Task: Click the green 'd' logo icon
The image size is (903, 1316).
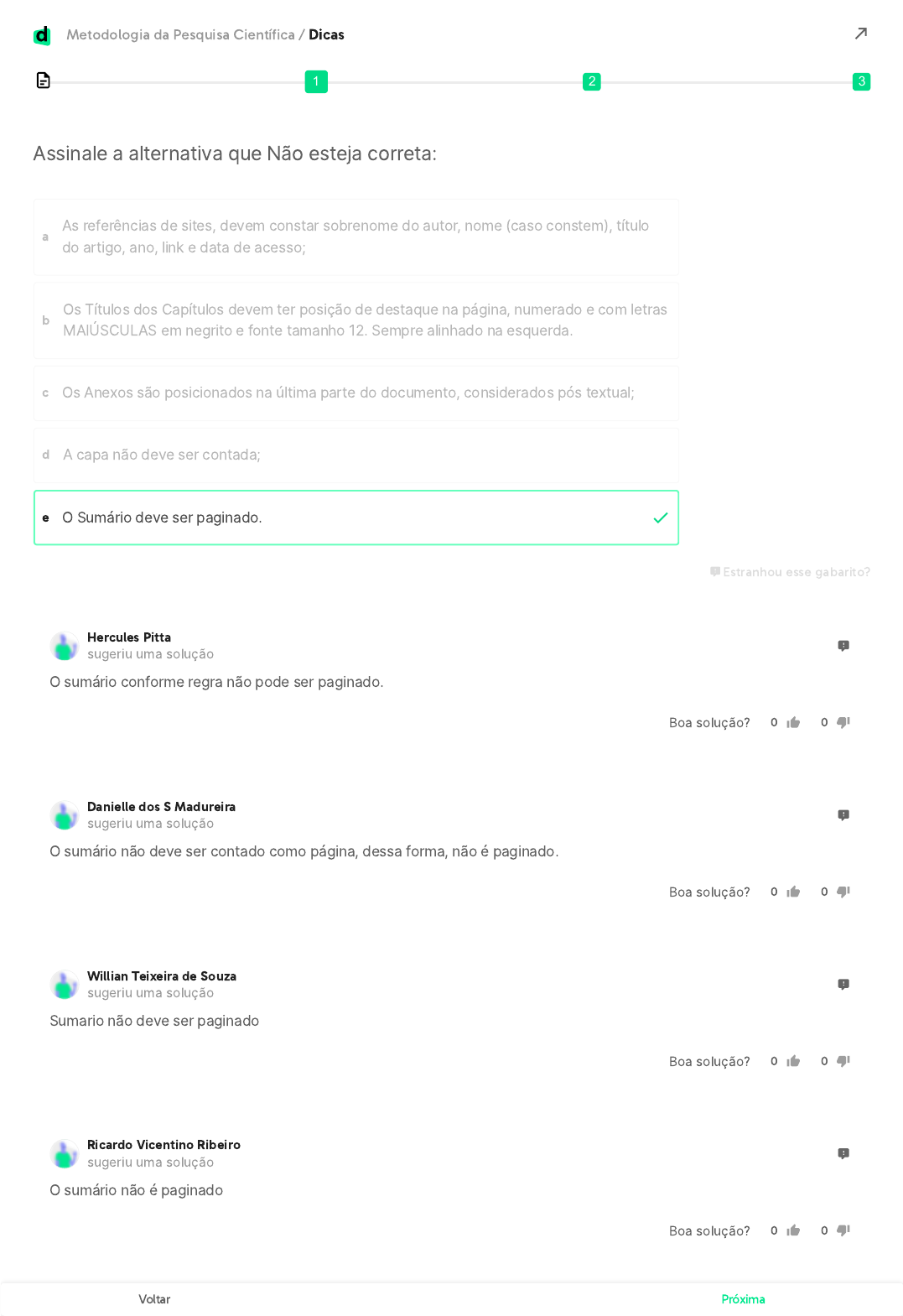Action: [42, 35]
